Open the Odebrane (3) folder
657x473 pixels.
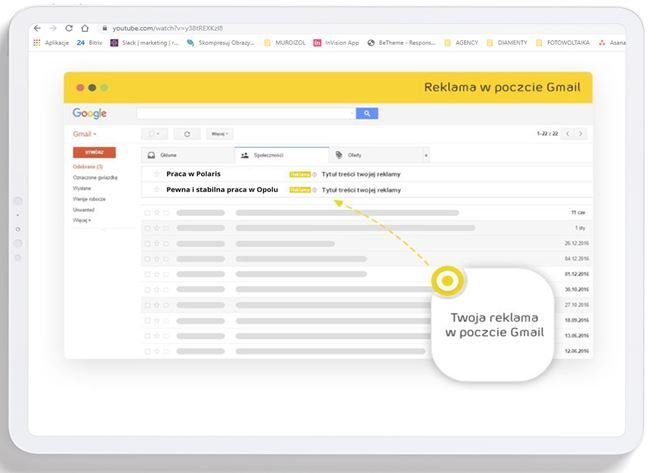click(x=88, y=167)
